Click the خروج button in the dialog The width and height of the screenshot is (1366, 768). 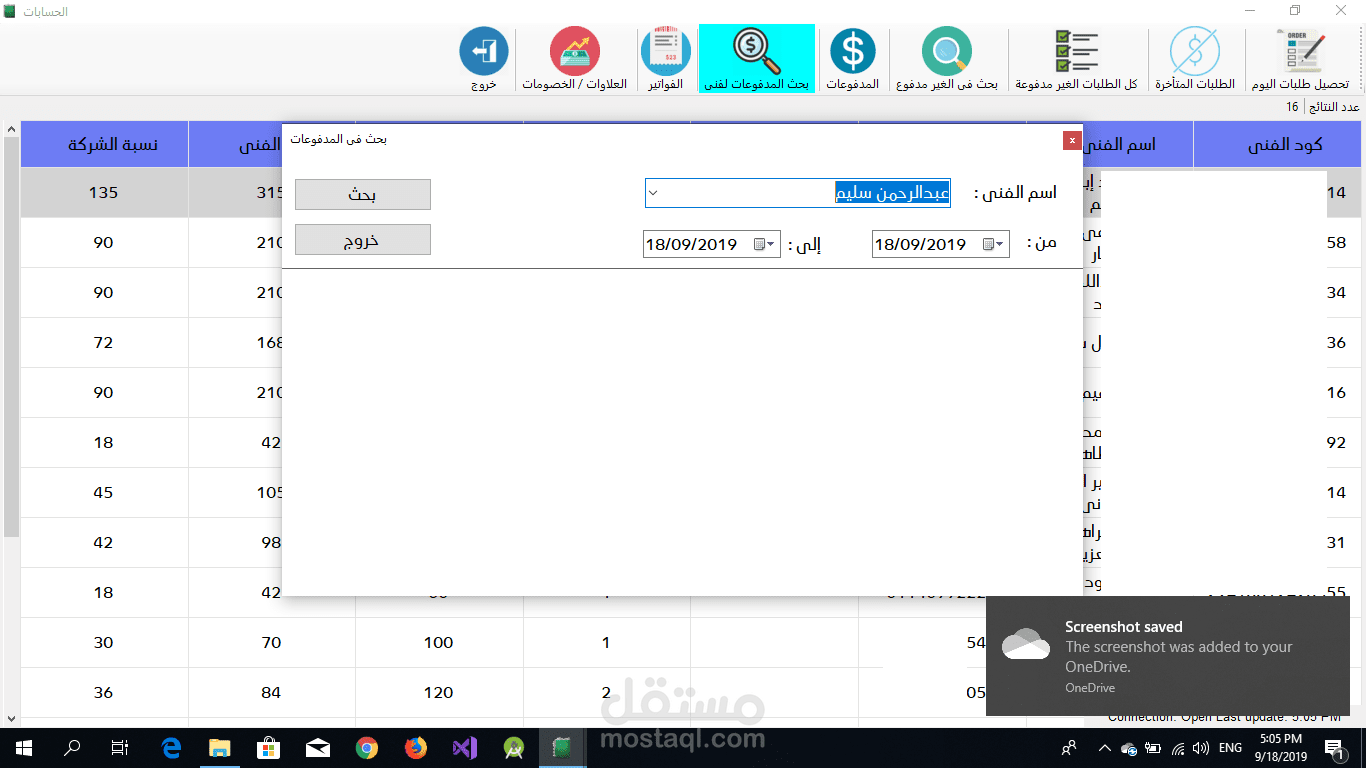[363, 240]
